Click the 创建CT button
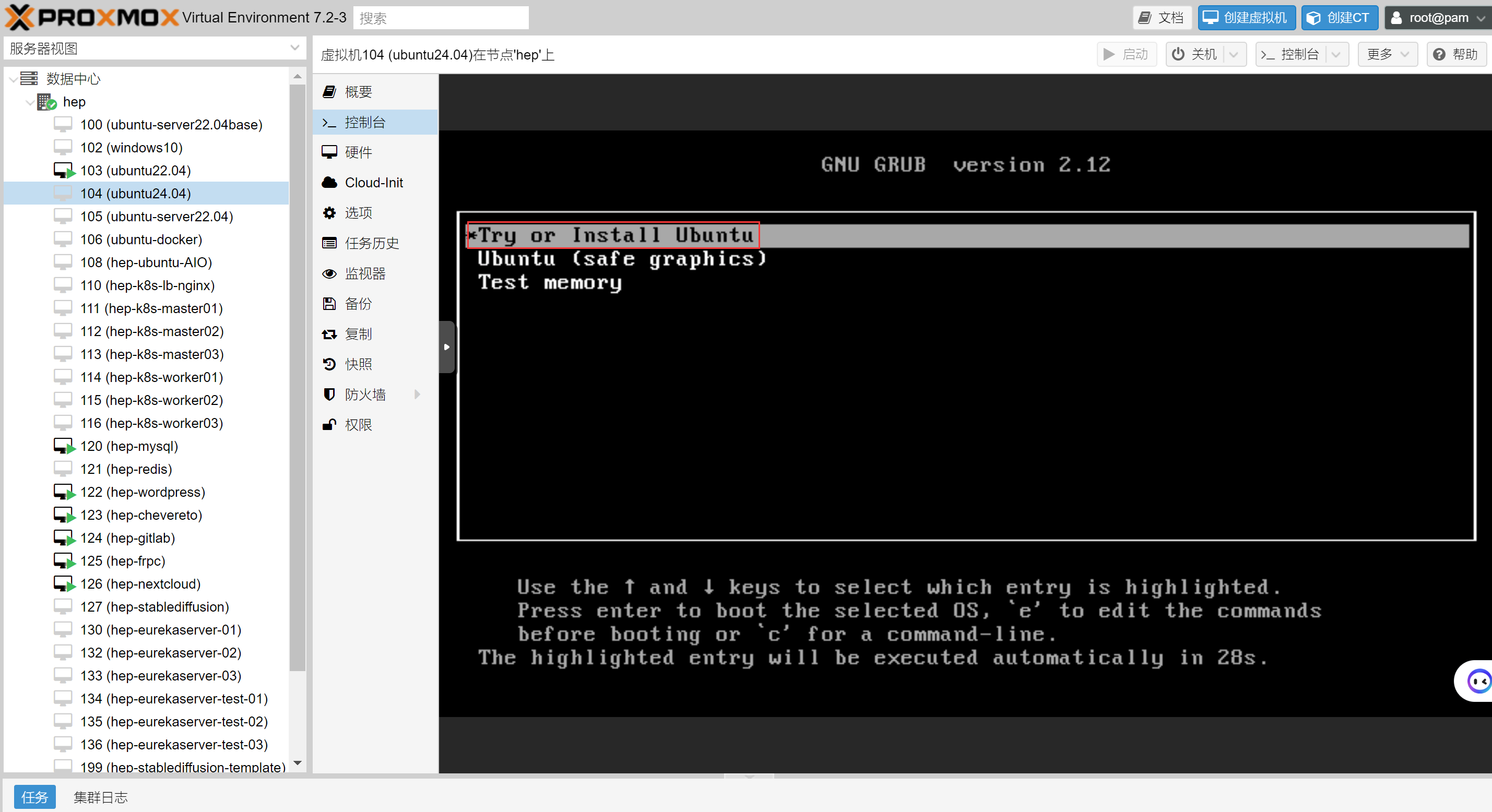This screenshot has height=812, width=1492. pyautogui.click(x=1339, y=17)
